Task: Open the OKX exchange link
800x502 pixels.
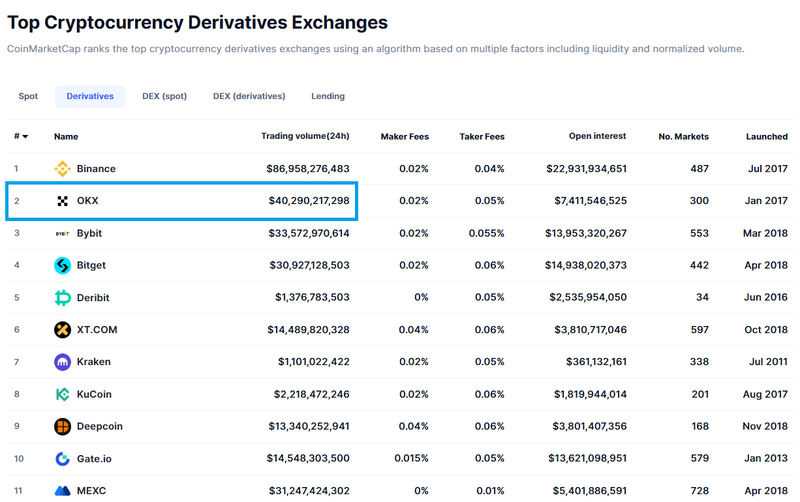Action: pos(87,201)
